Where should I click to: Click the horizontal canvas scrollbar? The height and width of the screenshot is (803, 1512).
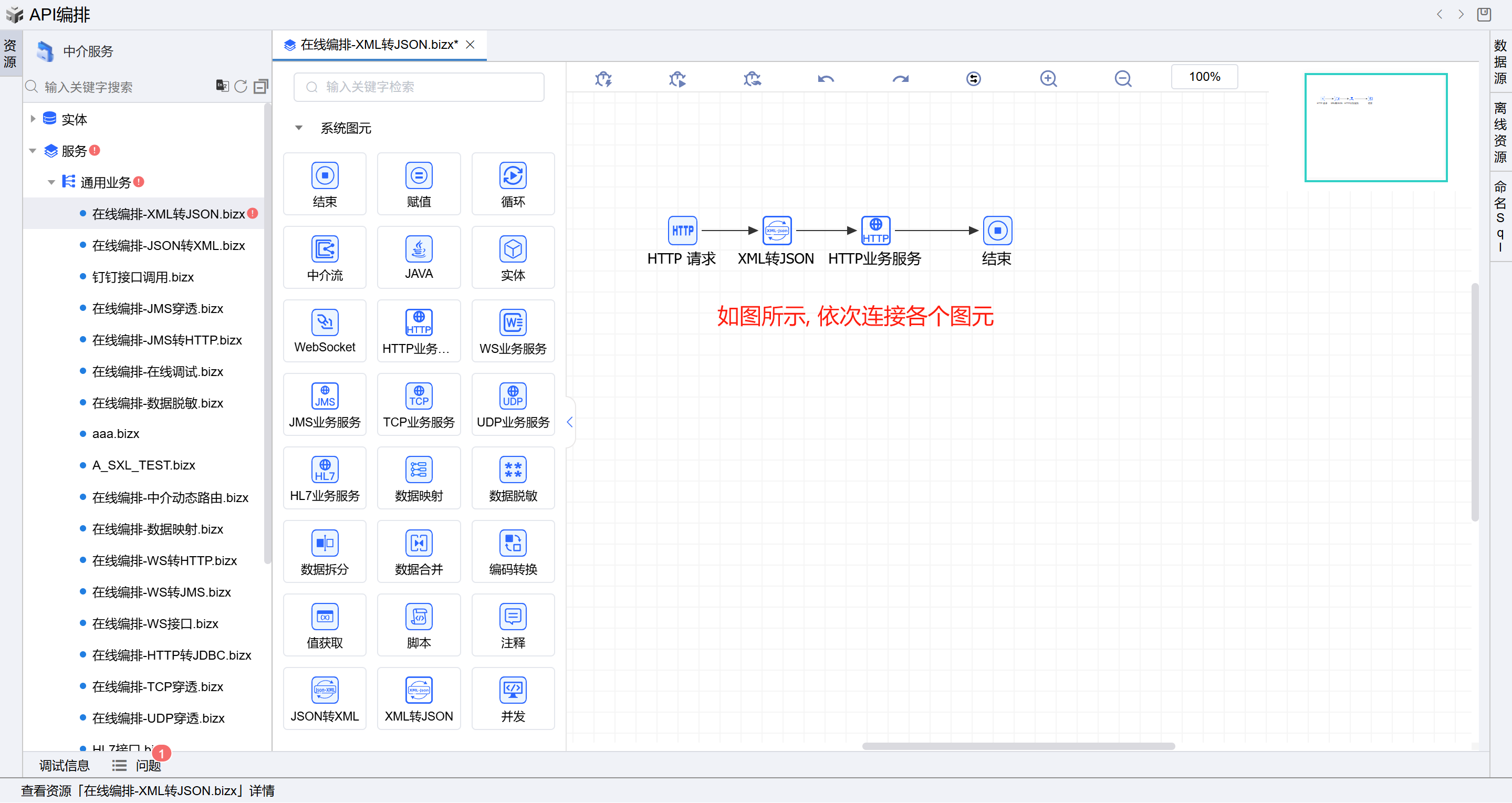(1018, 746)
